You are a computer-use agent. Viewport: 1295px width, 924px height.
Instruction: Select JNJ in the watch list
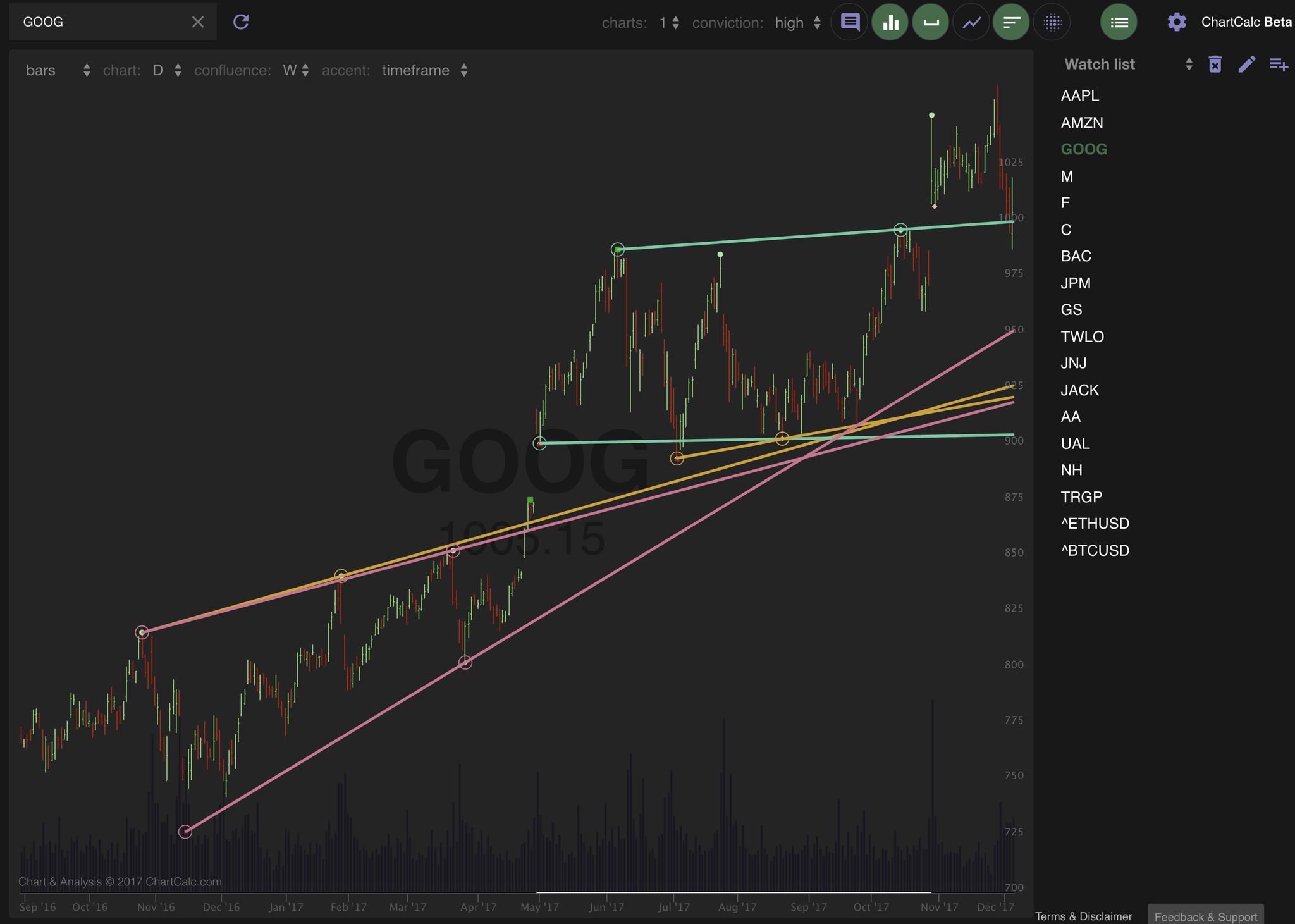coord(1074,363)
